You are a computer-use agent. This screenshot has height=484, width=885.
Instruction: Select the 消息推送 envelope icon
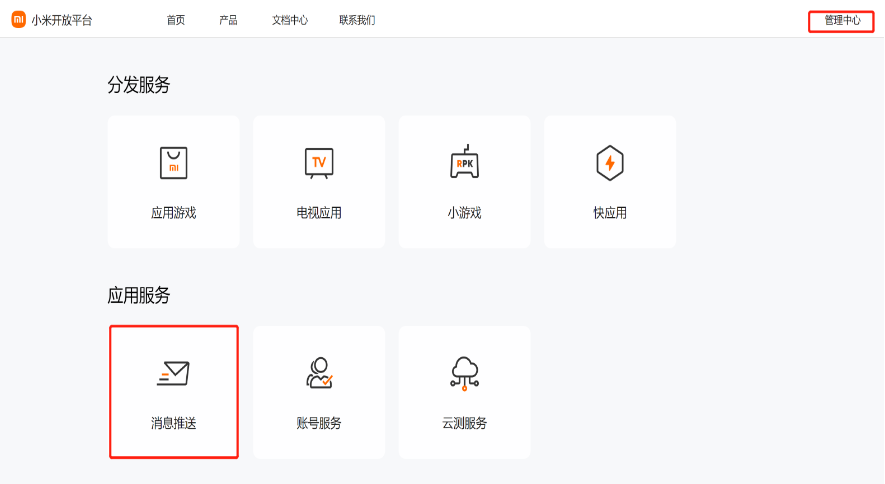(173, 373)
